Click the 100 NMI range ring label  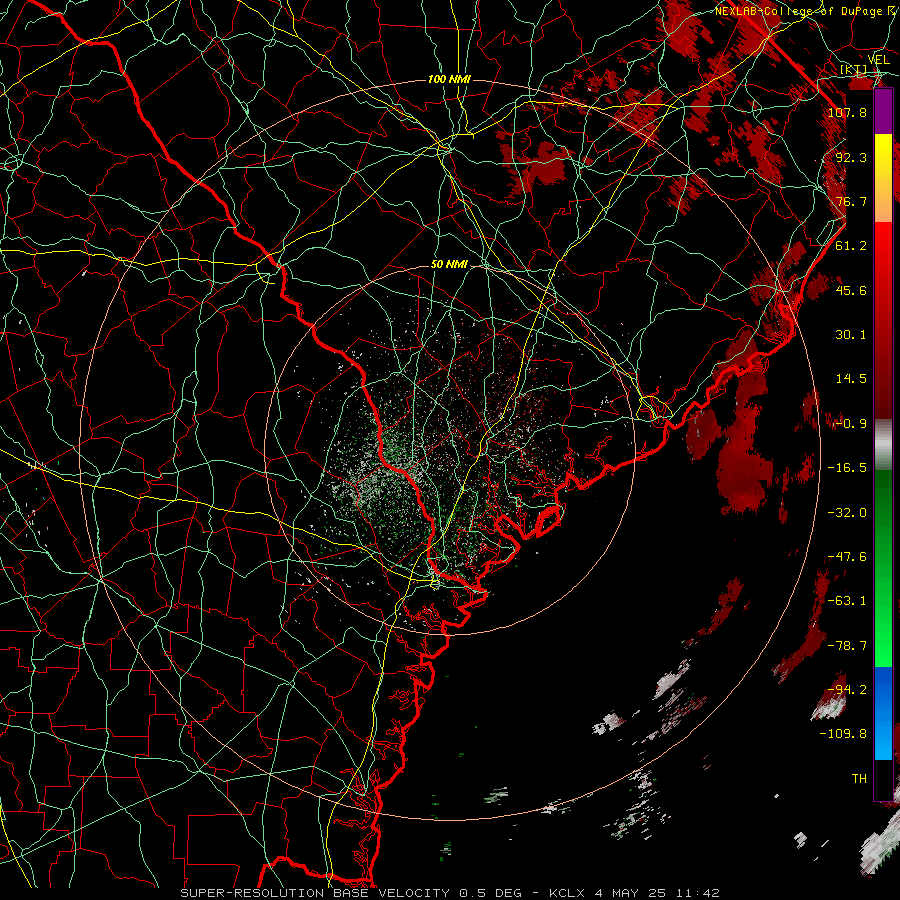[x=449, y=79]
